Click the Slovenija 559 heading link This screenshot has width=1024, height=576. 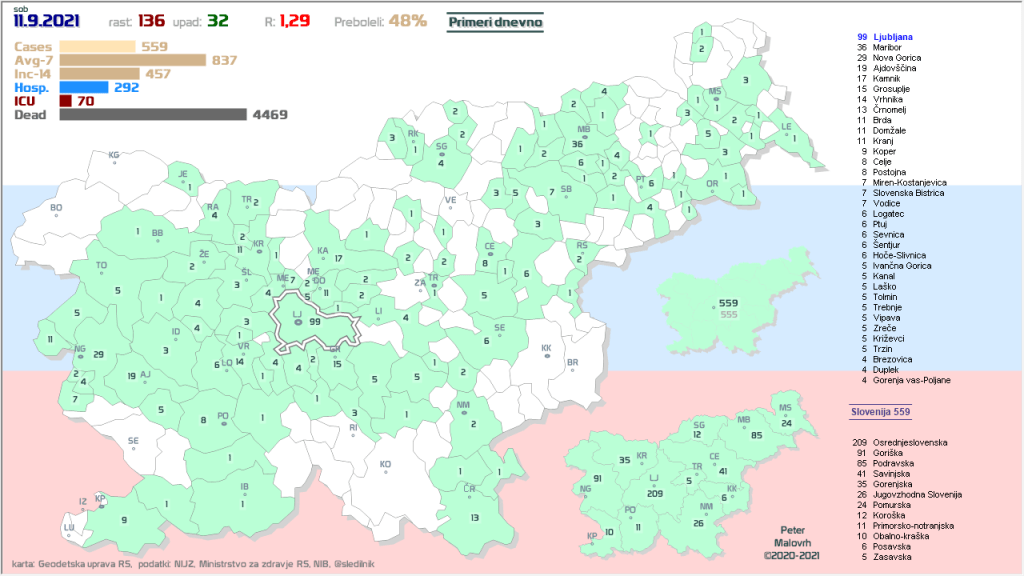[881, 412]
